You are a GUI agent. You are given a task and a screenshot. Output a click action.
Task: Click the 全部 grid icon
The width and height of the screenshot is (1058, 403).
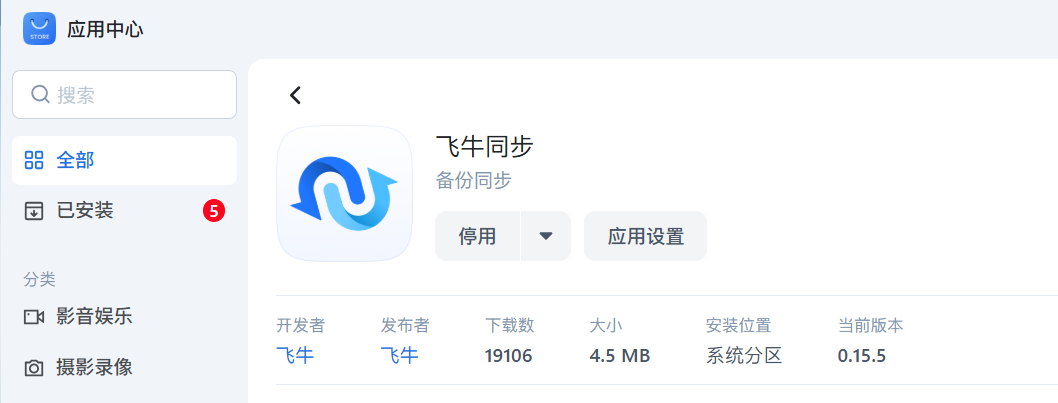[x=34, y=161]
